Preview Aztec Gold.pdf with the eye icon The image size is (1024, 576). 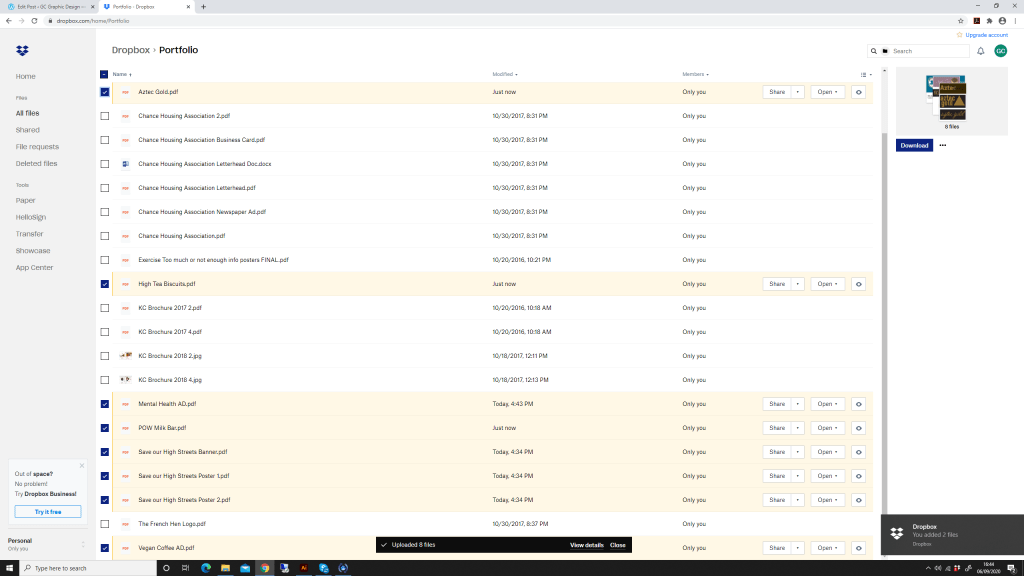[x=858, y=92]
